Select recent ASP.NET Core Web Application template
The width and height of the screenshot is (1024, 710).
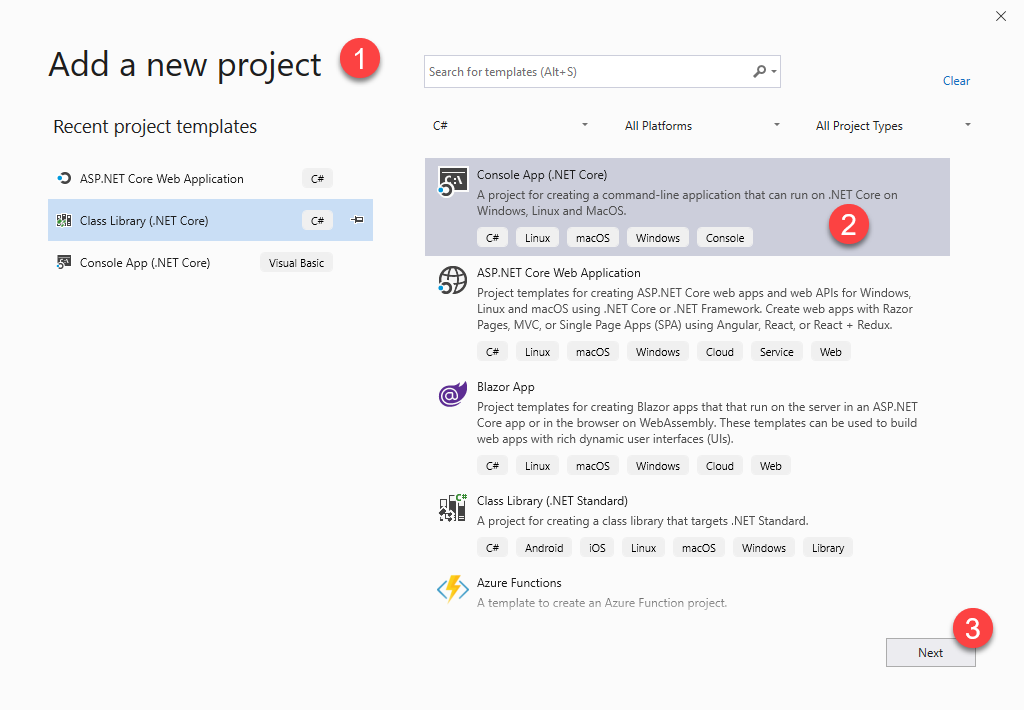click(210, 178)
